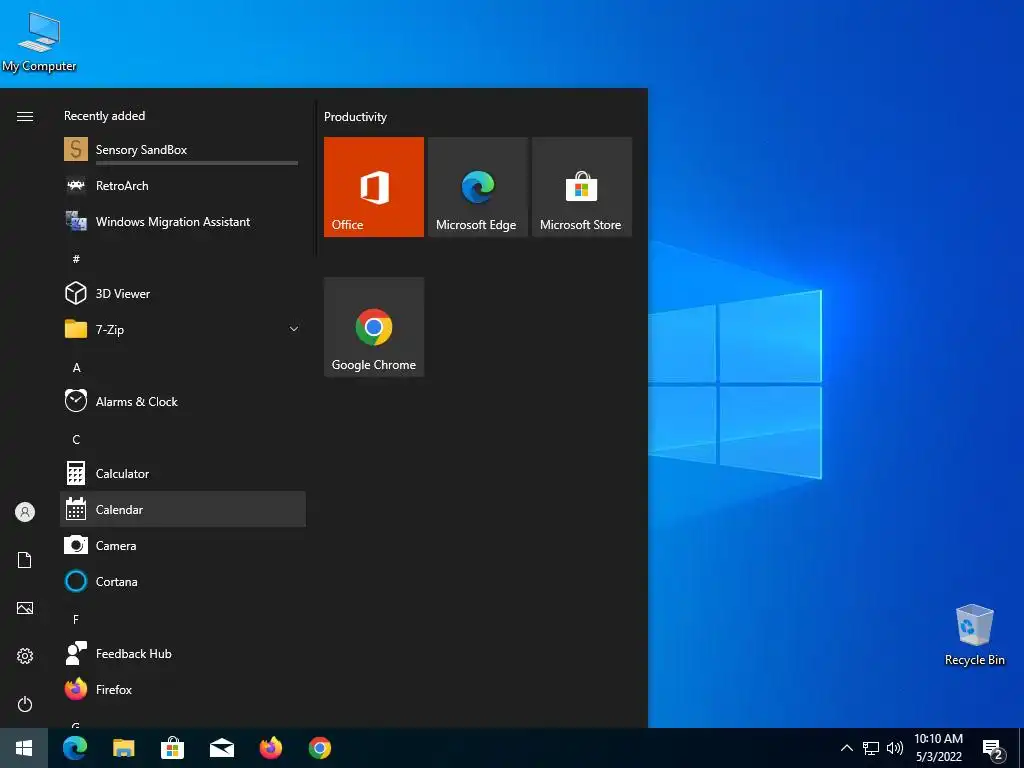Show hidden system tray icons
Image resolution: width=1024 pixels, height=768 pixels.
coord(846,748)
